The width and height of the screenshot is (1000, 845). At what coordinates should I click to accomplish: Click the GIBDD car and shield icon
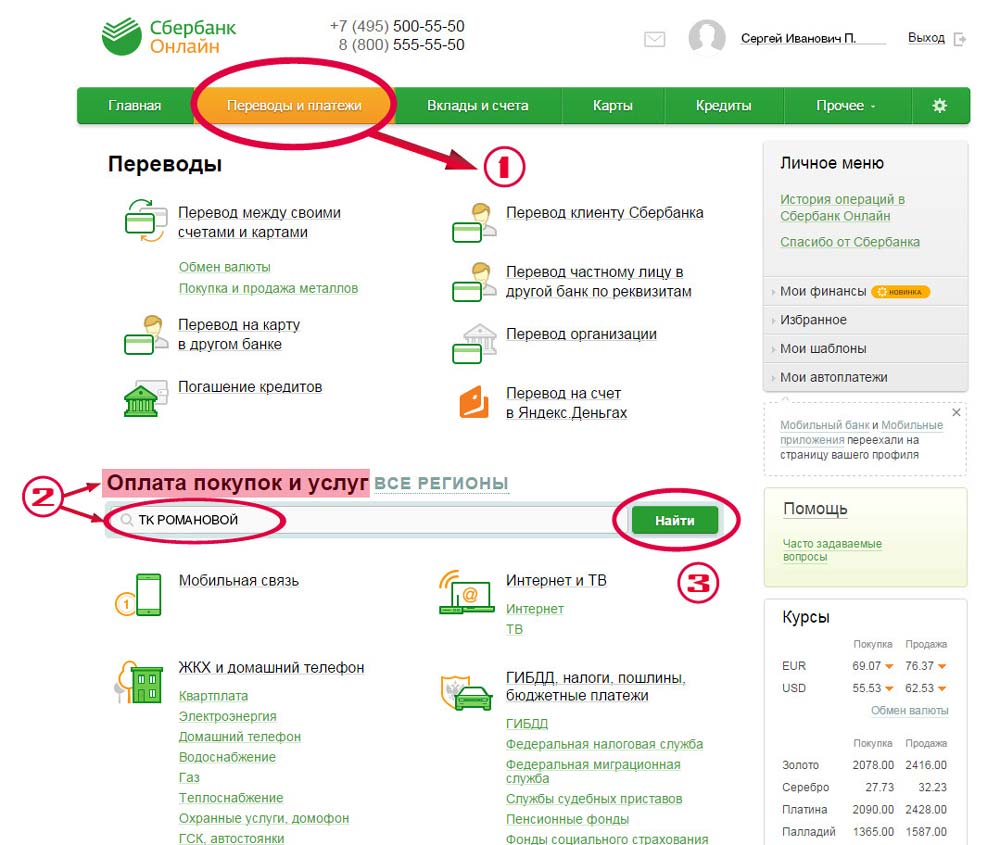pyautogui.click(x=466, y=693)
